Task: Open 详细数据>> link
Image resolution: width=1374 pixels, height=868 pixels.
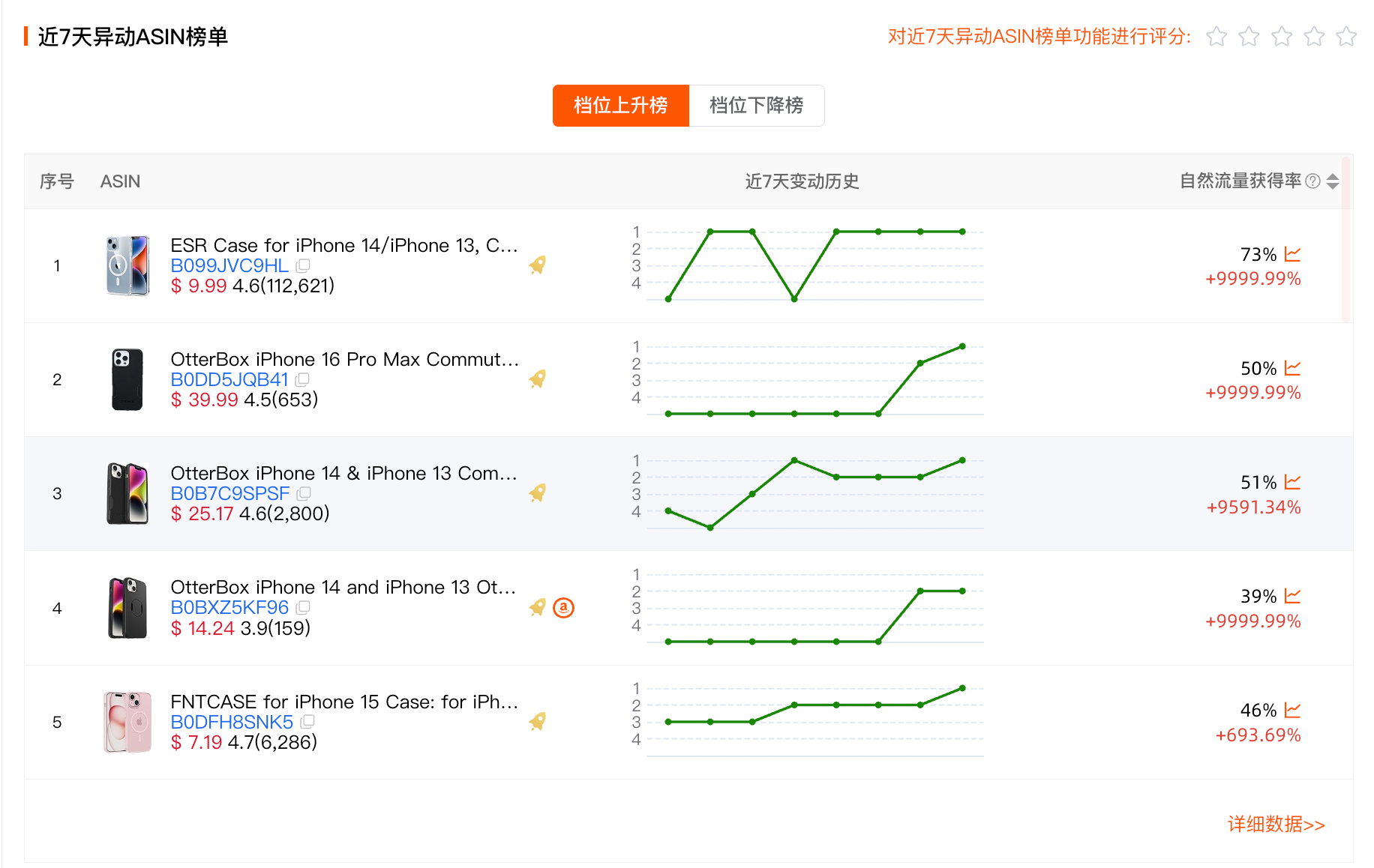Action: pyautogui.click(x=1276, y=825)
